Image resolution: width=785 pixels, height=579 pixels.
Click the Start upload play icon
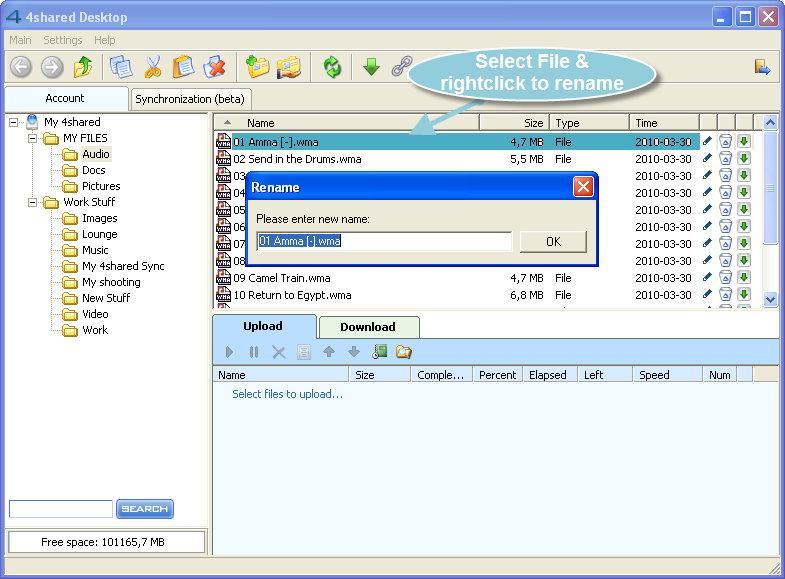pyautogui.click(x=229, y=352)
